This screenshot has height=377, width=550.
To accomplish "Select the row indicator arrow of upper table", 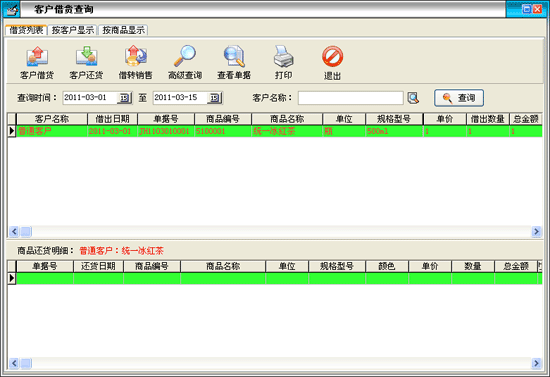I will coord(12,131).
